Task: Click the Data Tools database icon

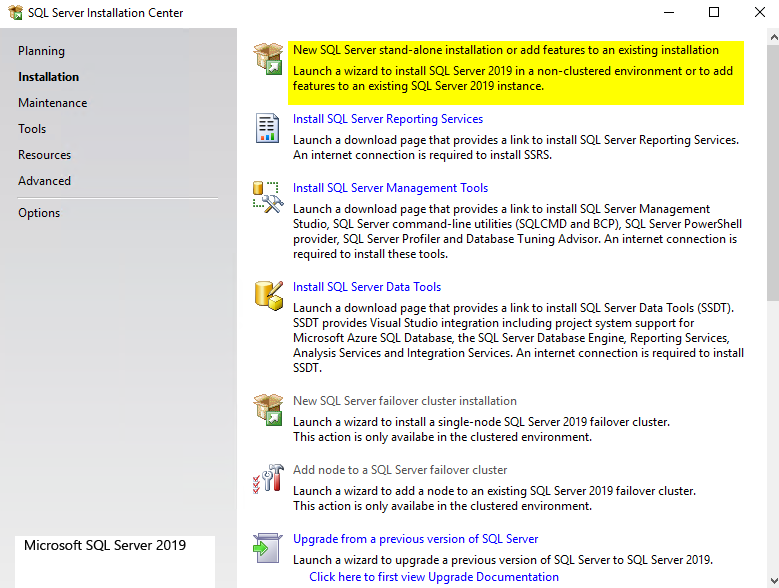Action: pyautogui.click(x=268, y=296)
